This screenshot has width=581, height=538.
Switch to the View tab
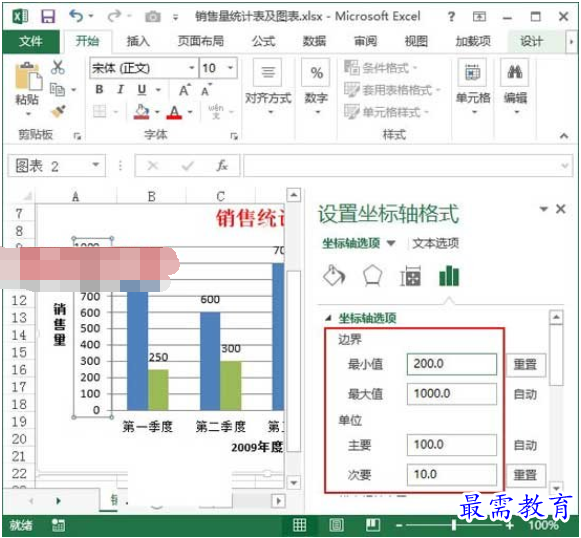416,41
